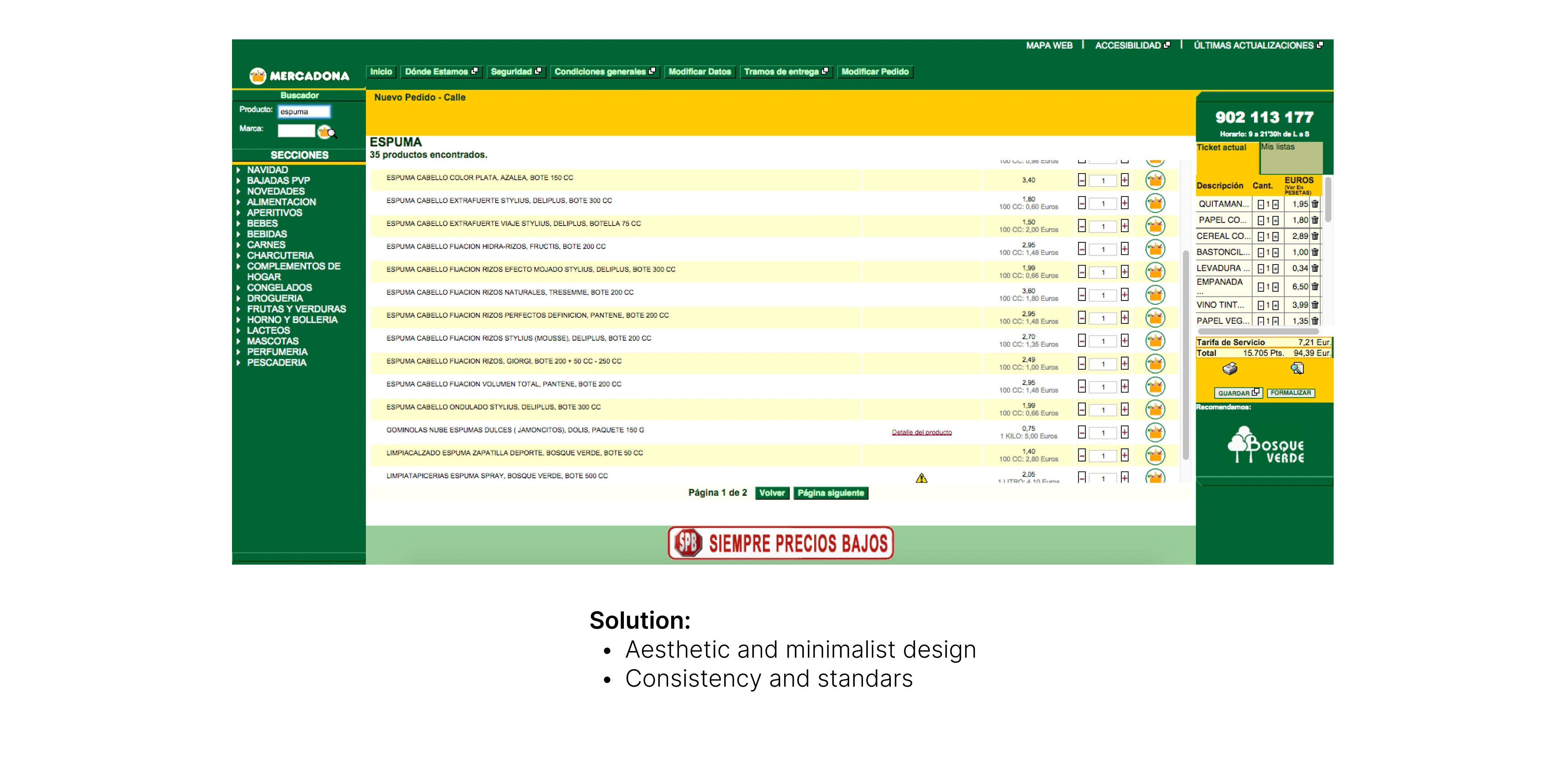Viewport: 1566px width, 784px height.
Task: Open the Seguridad menu item
Action: click(516, 72)
